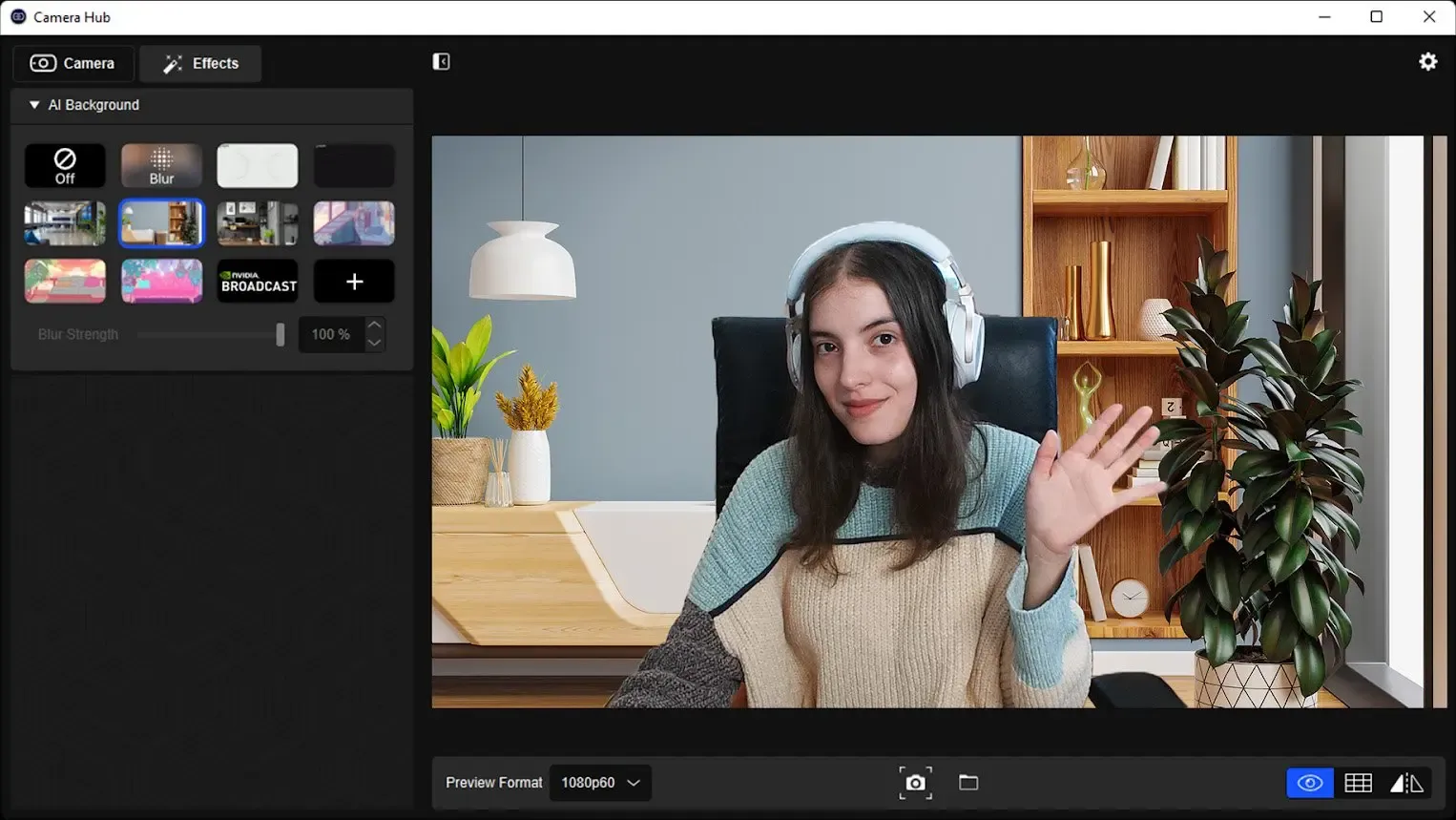Choose the solid black background tile
This screenshot has width=1456, height=820.
[x=354, y=166]
